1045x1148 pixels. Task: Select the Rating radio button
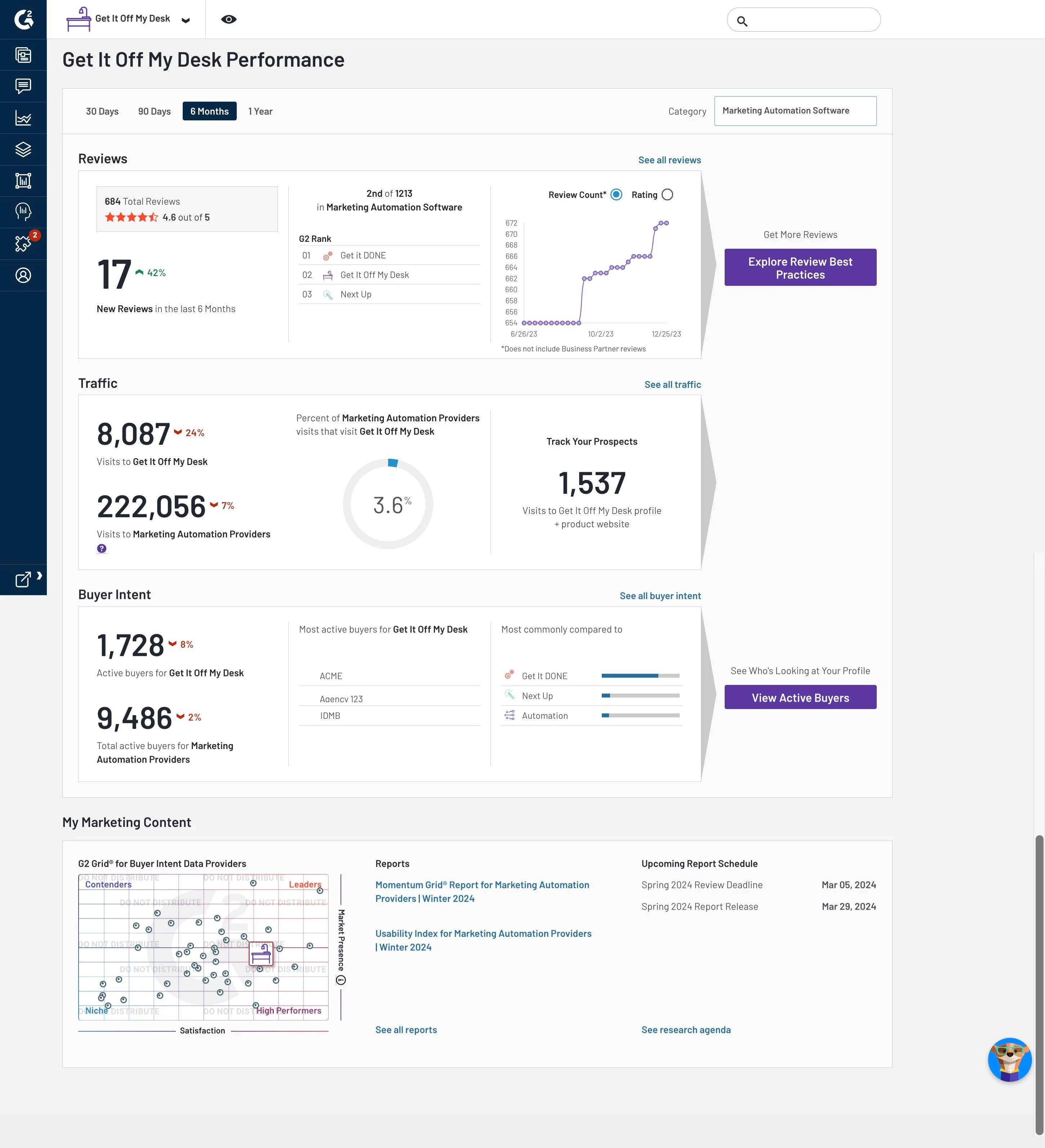pyautogui.click(x=668, y=195)
